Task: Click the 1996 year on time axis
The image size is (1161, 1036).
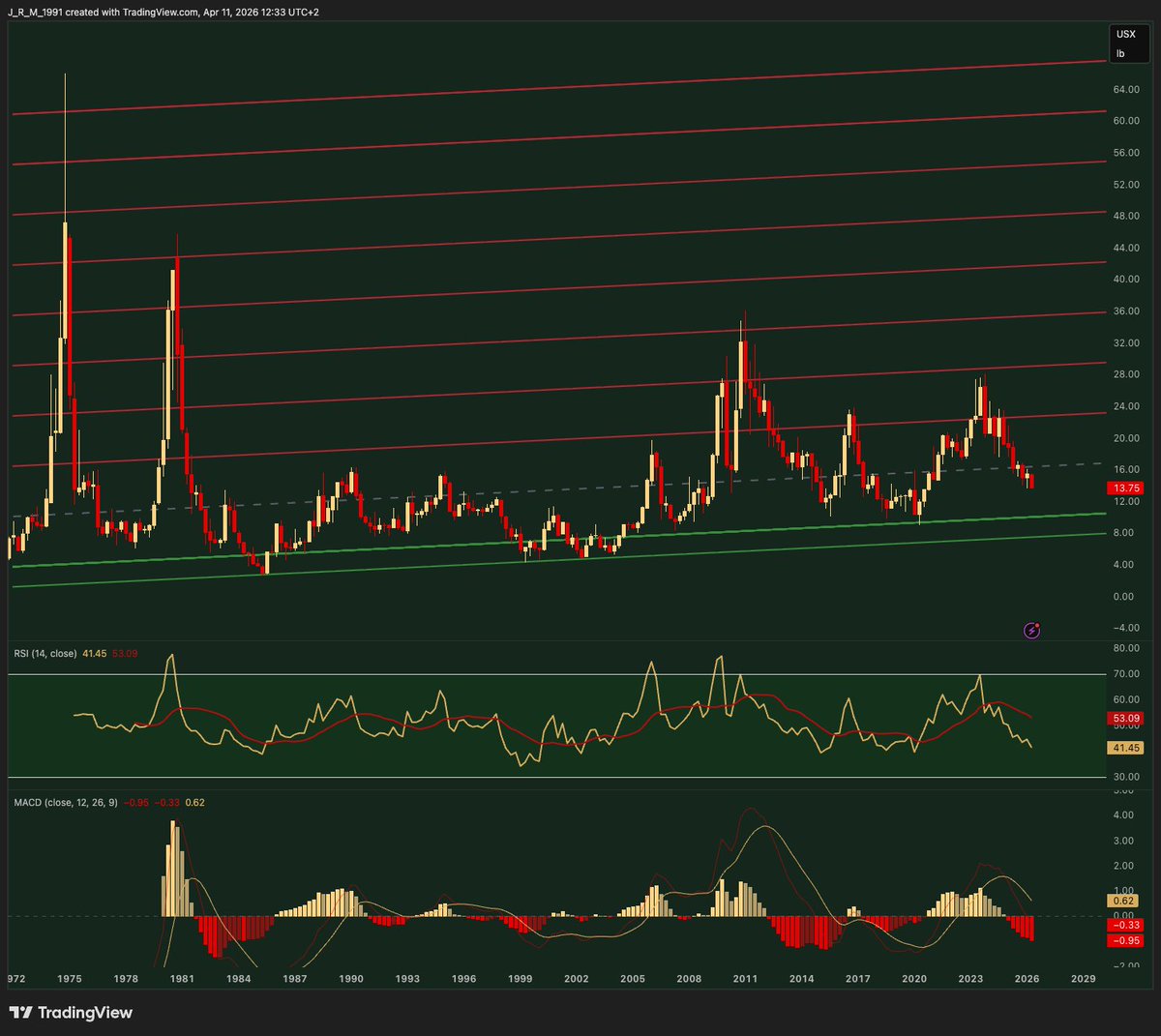Action: pos(463,979)
